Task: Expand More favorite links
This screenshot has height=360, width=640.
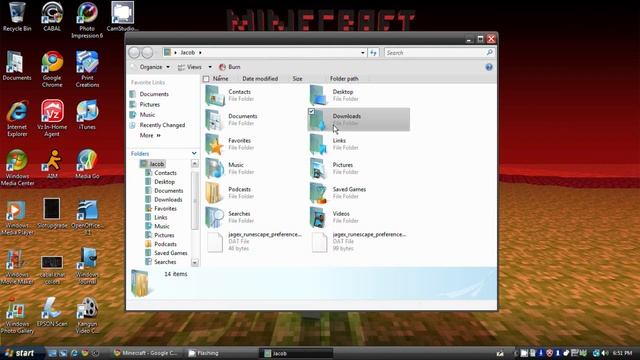Action: pos(150,136)
